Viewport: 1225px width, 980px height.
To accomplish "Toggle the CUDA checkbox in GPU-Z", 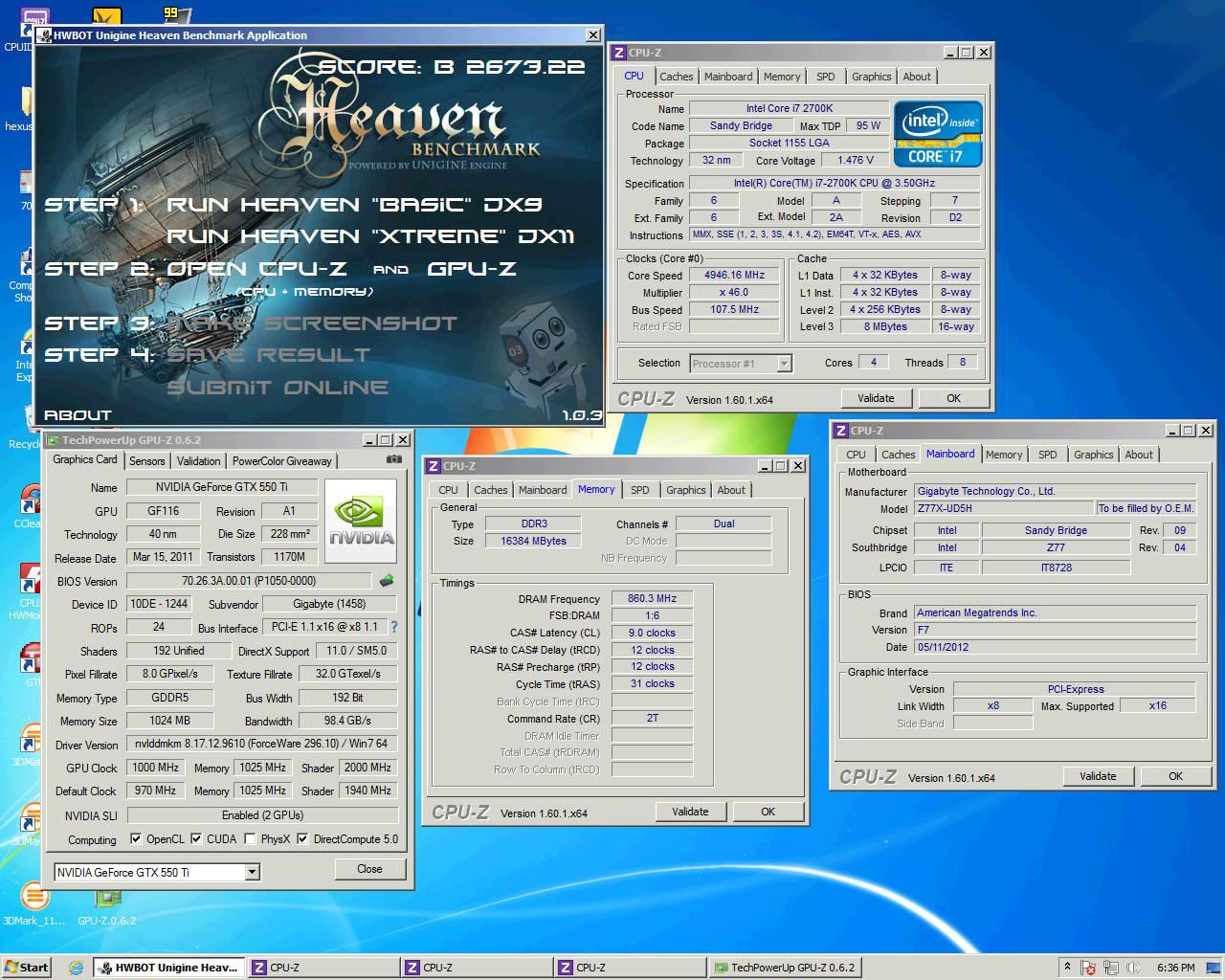I will (196, 839).
